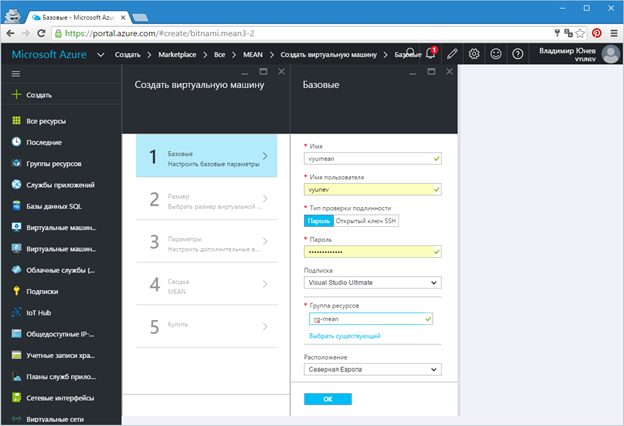Click the Имя пользователя field vyunev

pos(372,190)
